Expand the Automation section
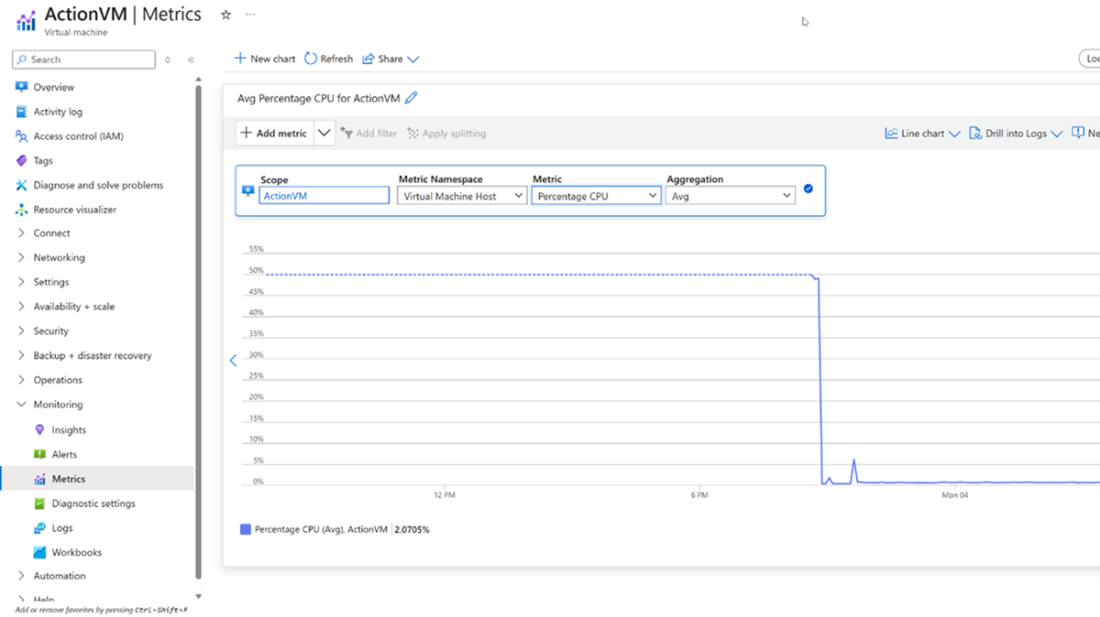This screenshot has width=1100, height=617. [x=21, y=576]
